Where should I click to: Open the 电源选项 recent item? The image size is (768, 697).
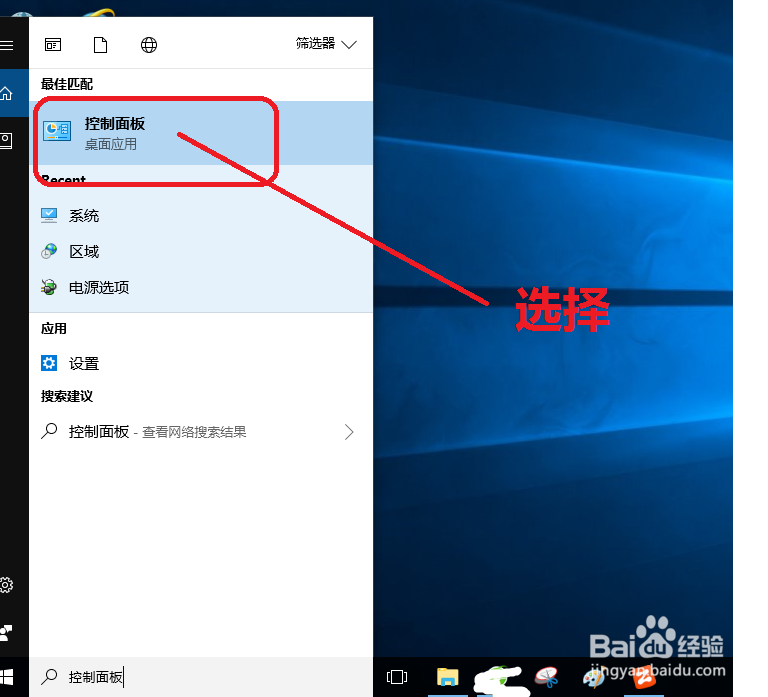click(201, 287)
